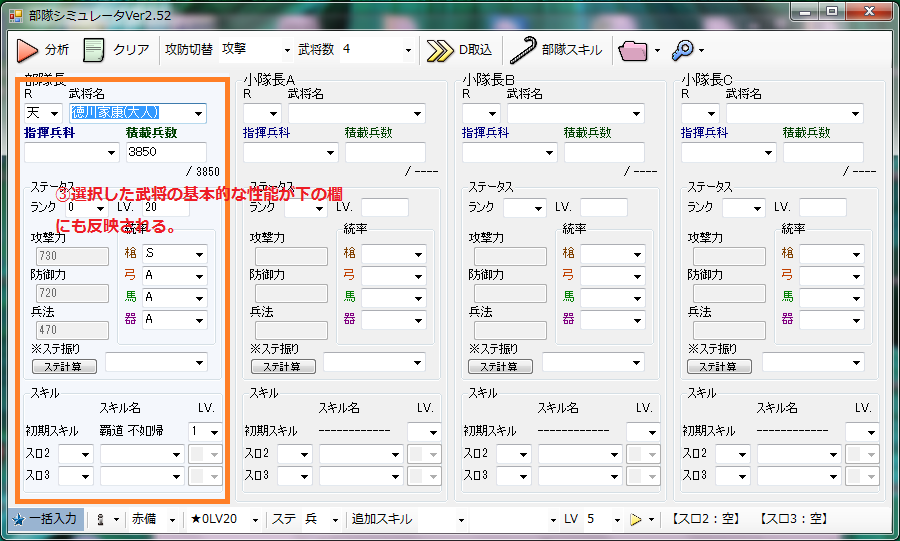Open the ★0LV20 dropdown in the bottom bar

tap(255, 520)
